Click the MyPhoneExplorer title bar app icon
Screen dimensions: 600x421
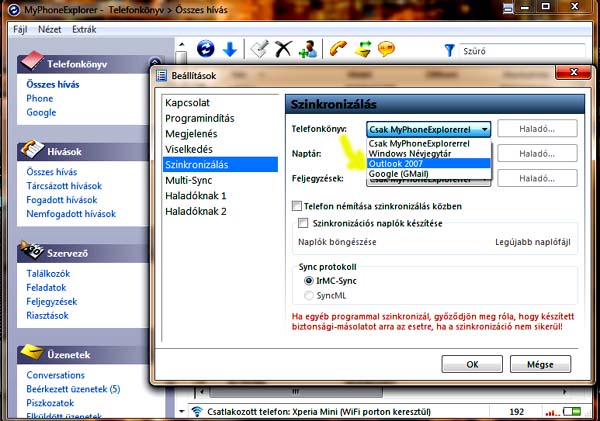[14, 10]
